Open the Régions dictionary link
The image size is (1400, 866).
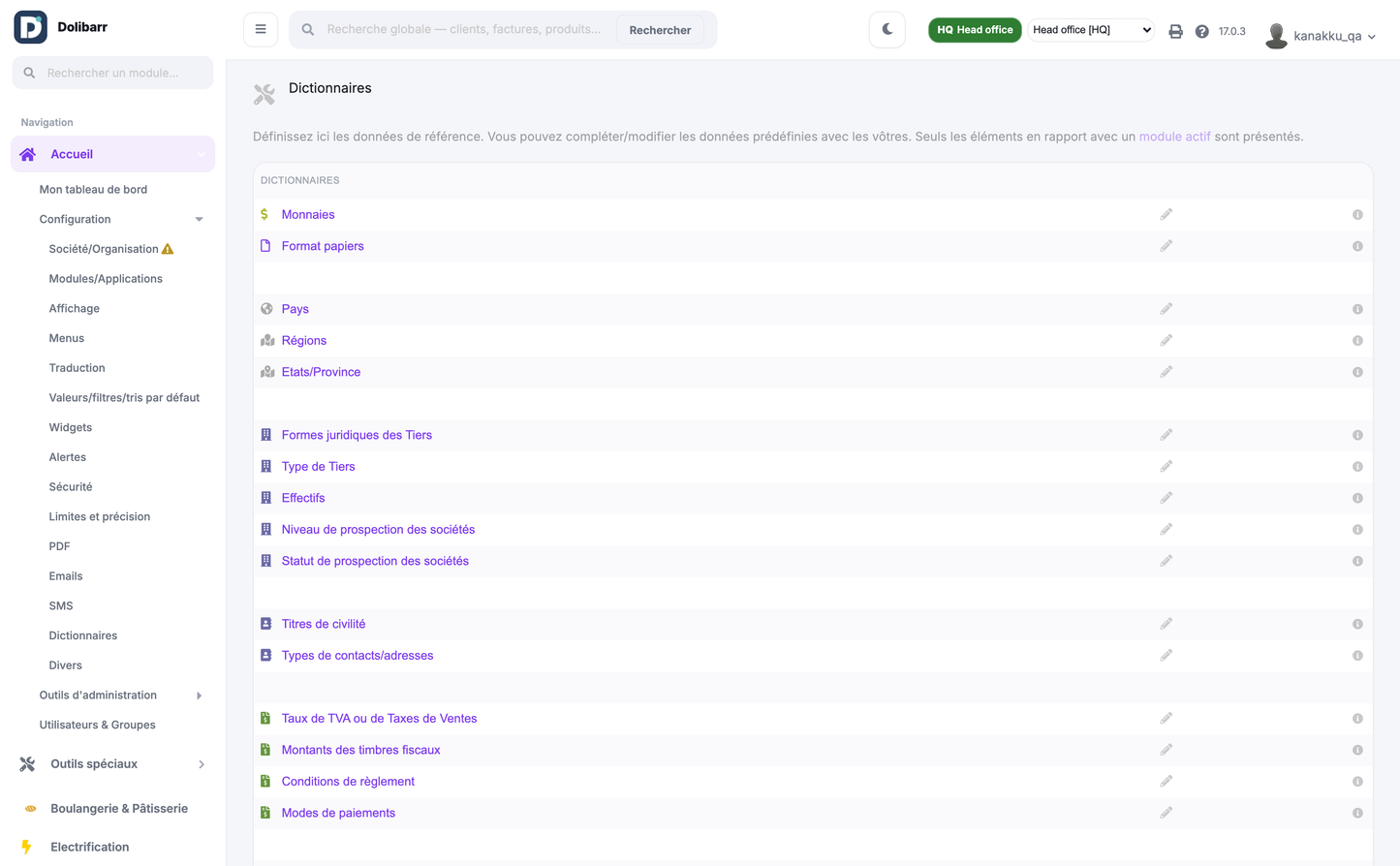click(304, 341)
